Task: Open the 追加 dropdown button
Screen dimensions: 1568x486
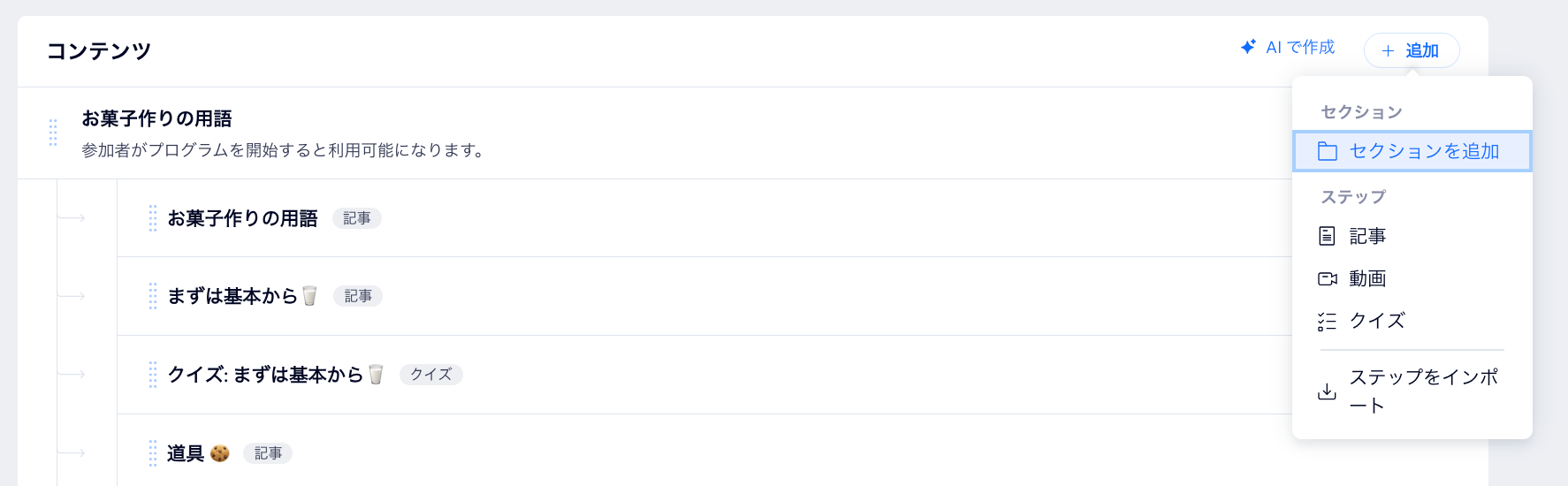Action: tap(1411, 50)
